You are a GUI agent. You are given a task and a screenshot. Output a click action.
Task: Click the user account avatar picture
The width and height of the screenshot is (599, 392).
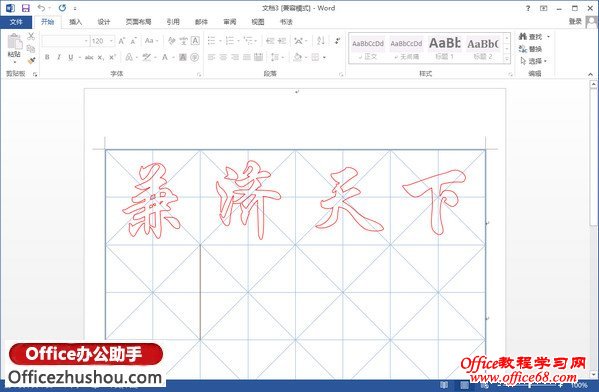coord(592,22)
